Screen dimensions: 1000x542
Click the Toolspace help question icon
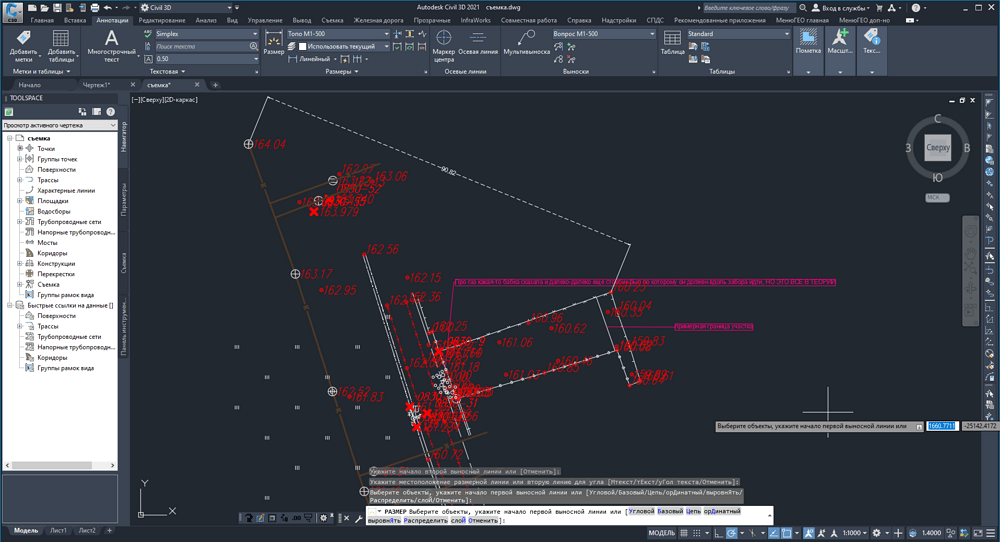pyautogui.click(x=110, y=112)
